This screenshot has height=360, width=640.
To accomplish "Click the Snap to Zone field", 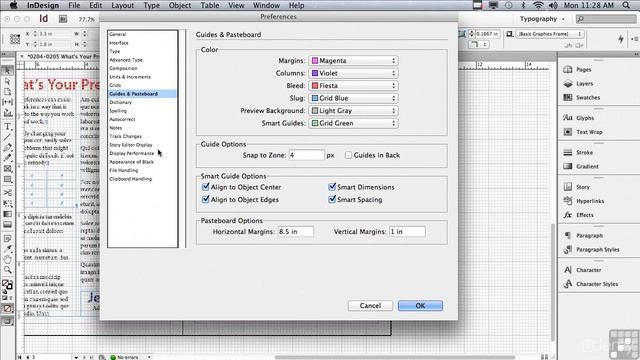I will coord(307,155).
